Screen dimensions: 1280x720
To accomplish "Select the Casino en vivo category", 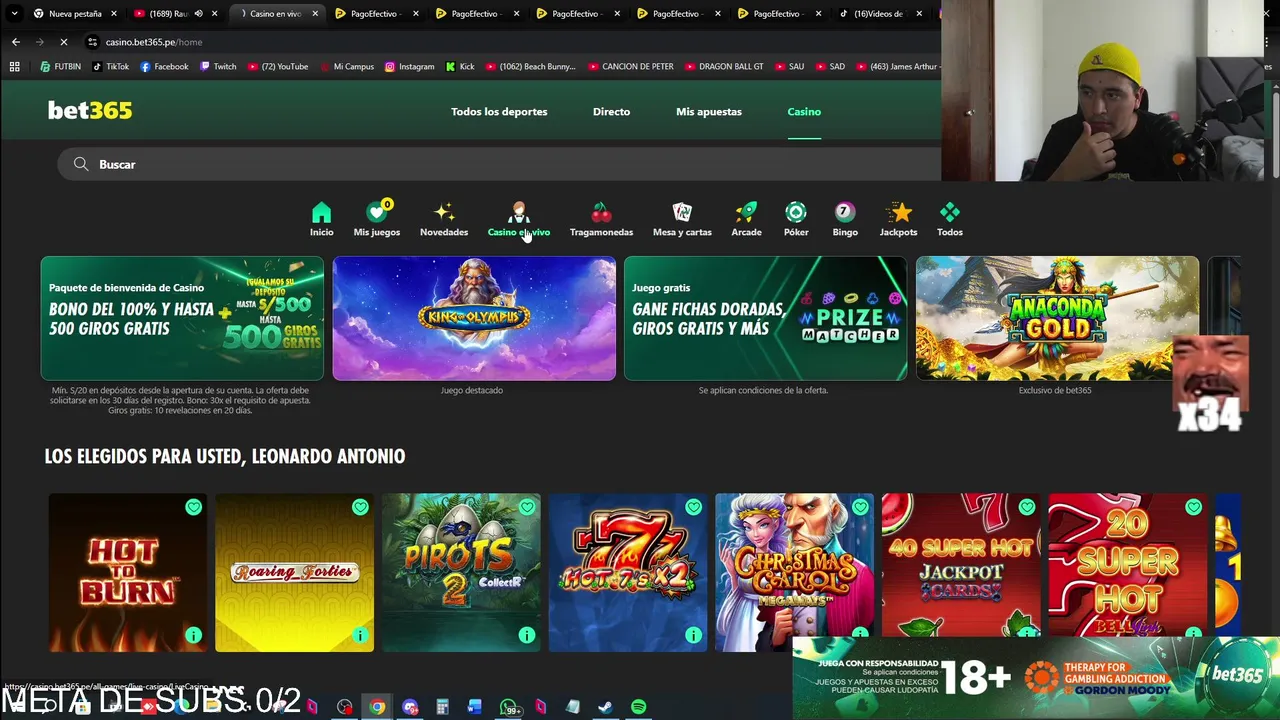I will click(x=518, y=219).
